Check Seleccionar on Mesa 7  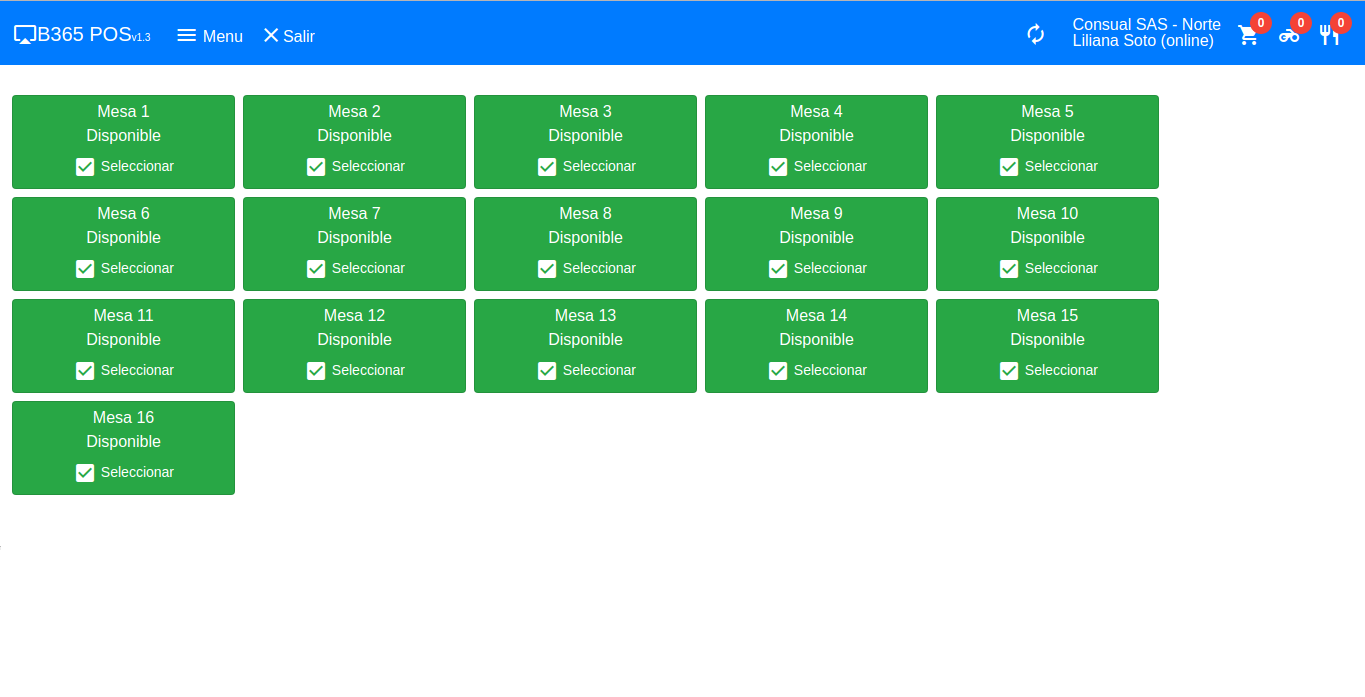click(x=356, y=269)
